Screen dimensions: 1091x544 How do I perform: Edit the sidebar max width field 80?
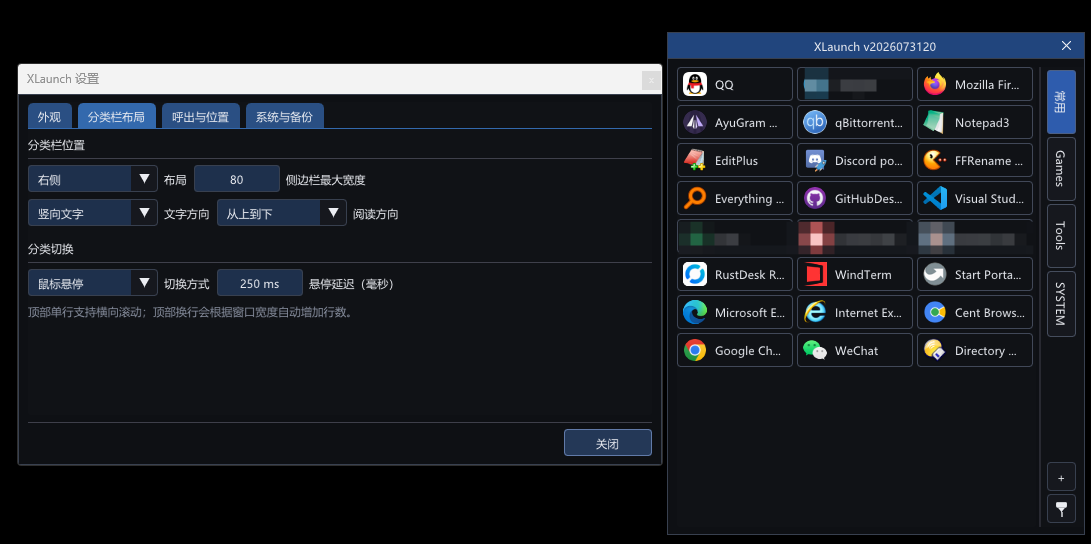point(237,179)
